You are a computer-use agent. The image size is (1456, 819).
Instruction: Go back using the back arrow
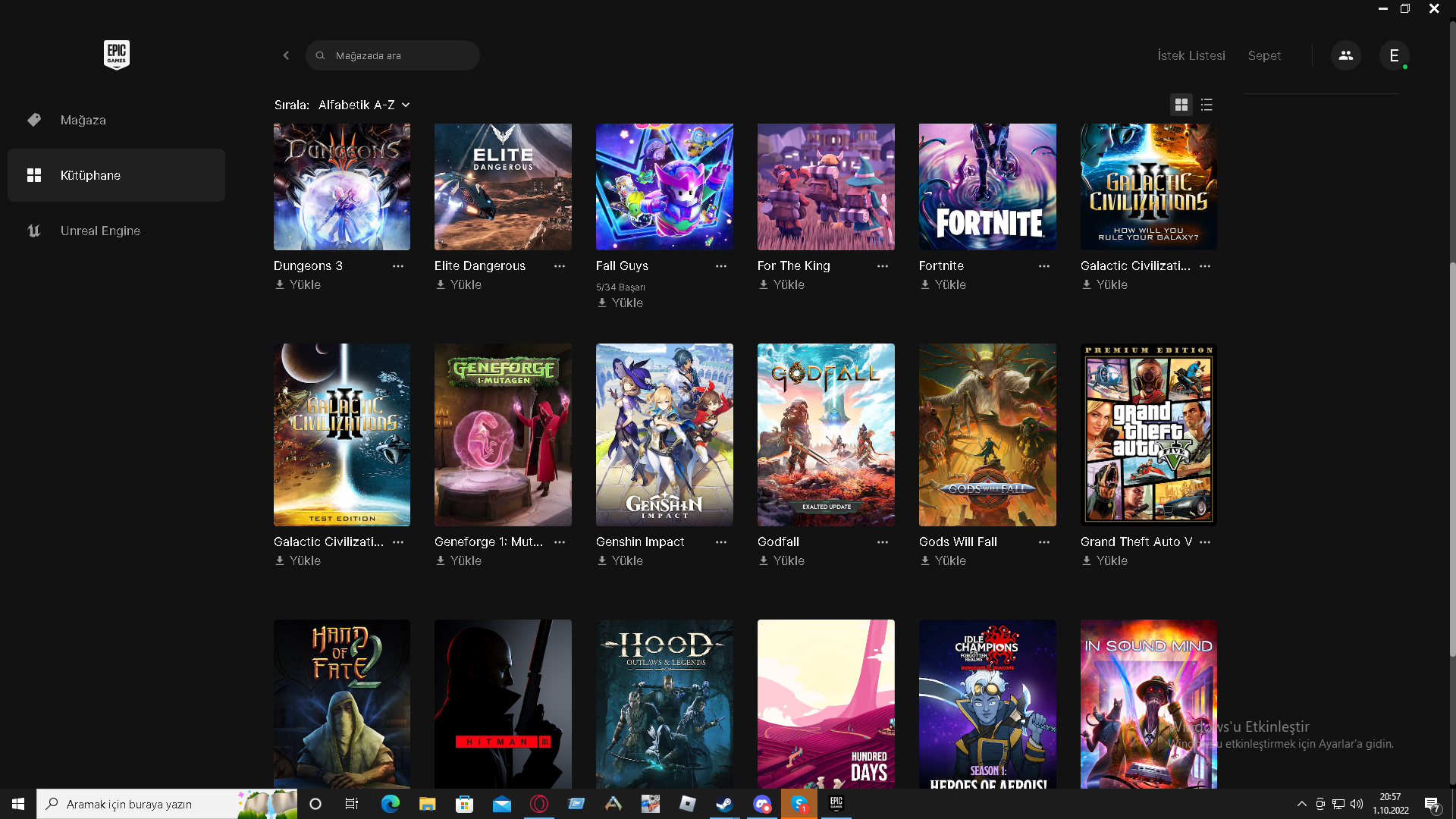coord(286,55)
